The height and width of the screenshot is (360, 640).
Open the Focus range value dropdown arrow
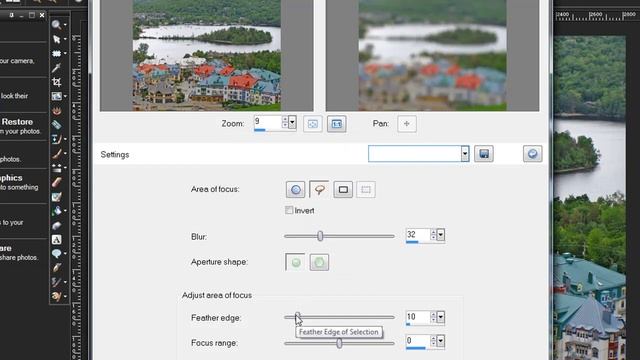tap(440, 341)
